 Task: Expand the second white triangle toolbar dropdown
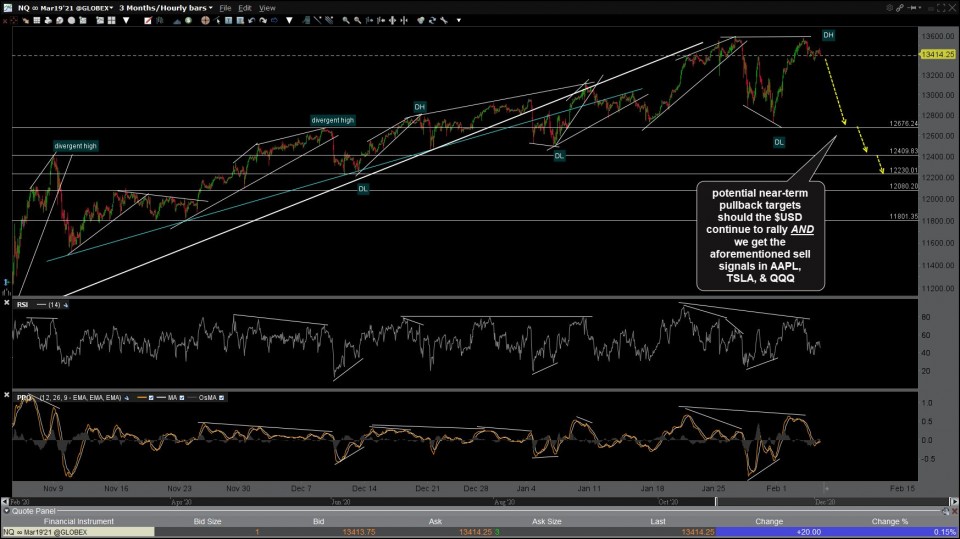(x=289, y=20)
